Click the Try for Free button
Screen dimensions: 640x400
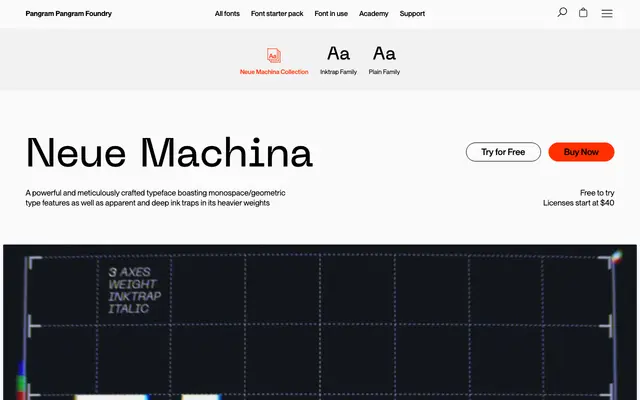[x=503, y=152]
